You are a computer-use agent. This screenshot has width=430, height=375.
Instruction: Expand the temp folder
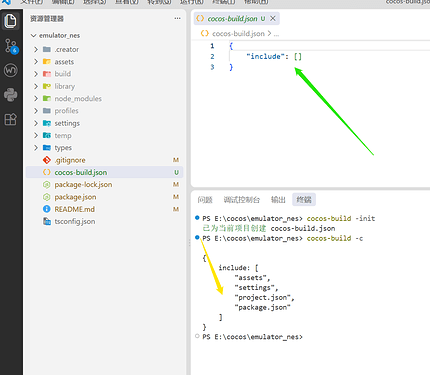(36, 135)
